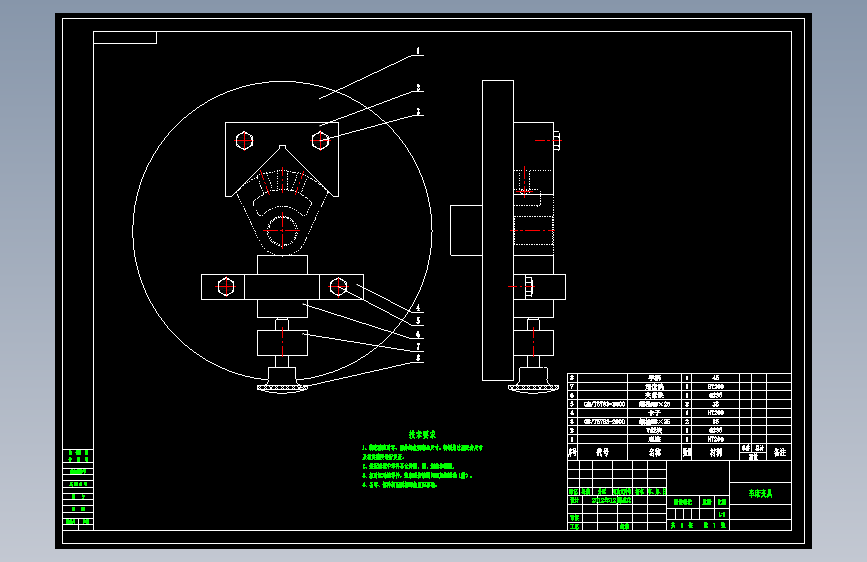Click the 名称 column header
The image size is (867, 562).
655,452
